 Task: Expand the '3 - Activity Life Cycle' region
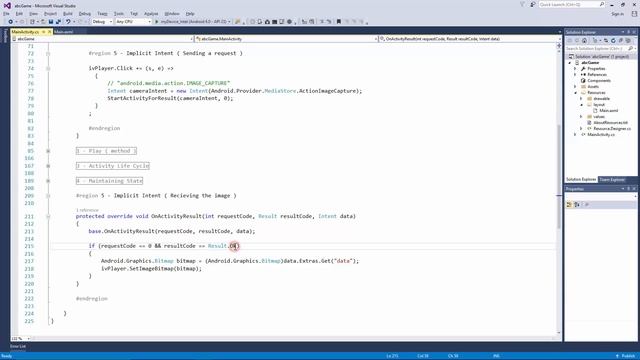(x=48, y=166)
